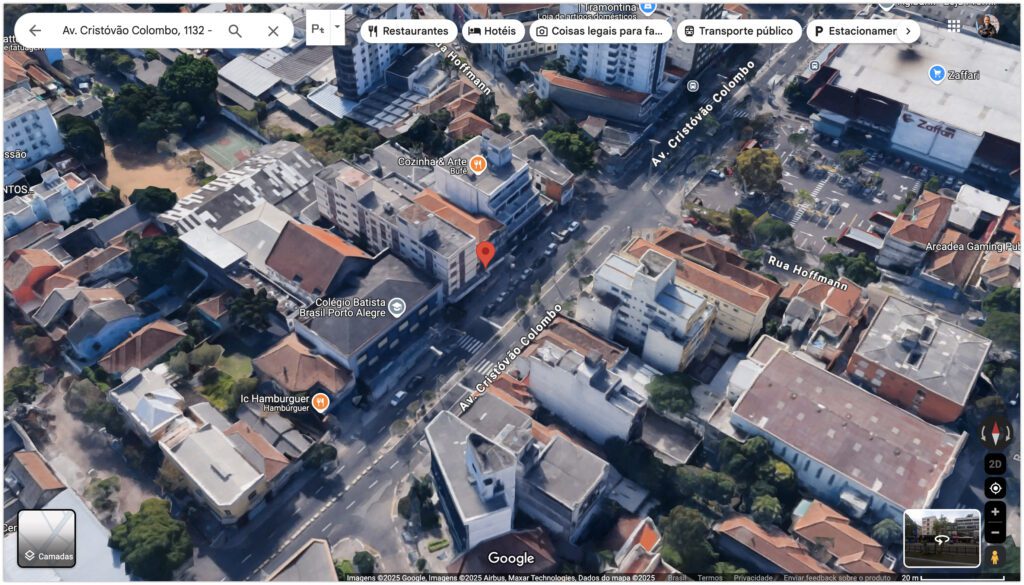The width and height of the screenshot is (1024, 585).
Task: Click the back arrow in search box
Action: 35,31
